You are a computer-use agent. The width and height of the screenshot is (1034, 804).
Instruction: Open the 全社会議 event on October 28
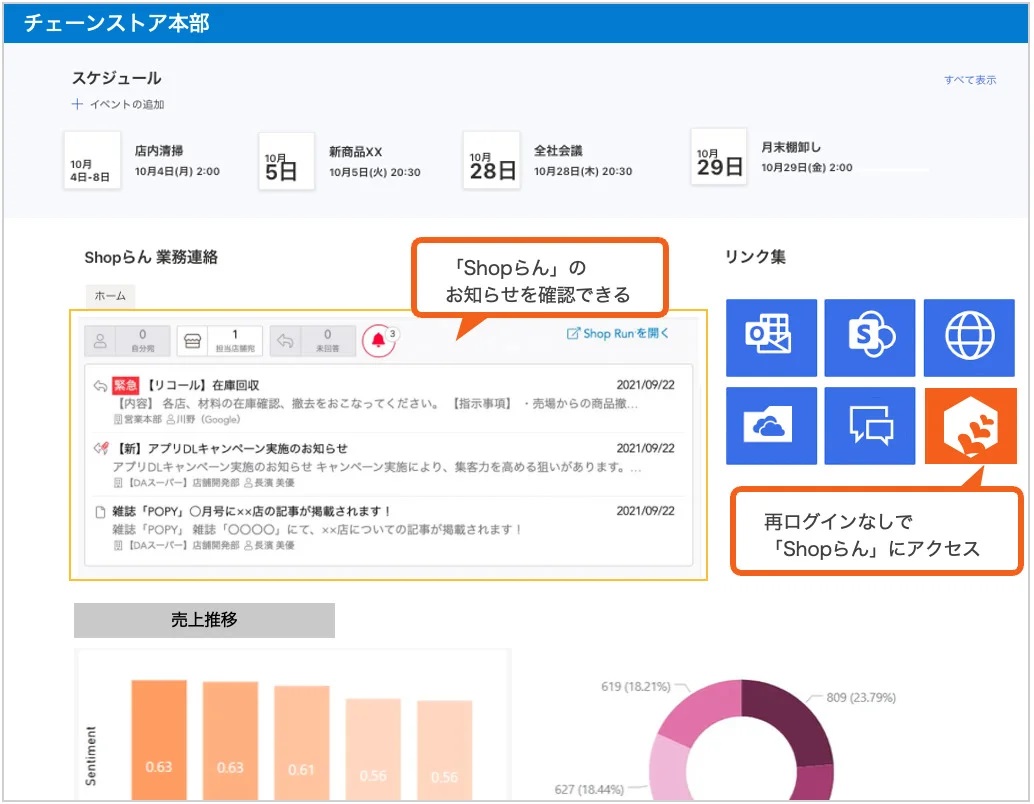click(x=557, y=151)
